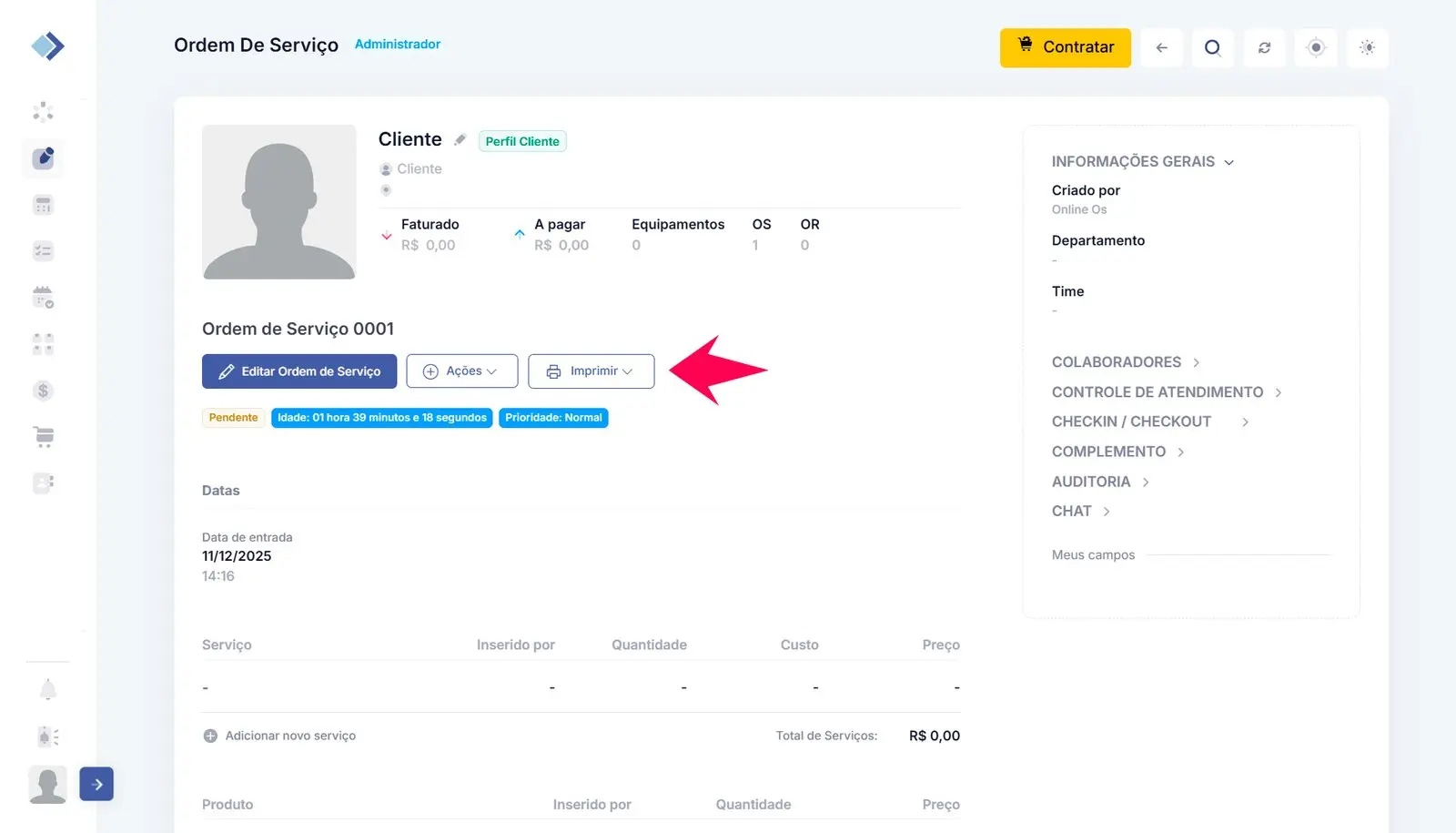Open the calculator icon in left sidebar
The image size is (1456, 833).
click(x=43, y=205)
